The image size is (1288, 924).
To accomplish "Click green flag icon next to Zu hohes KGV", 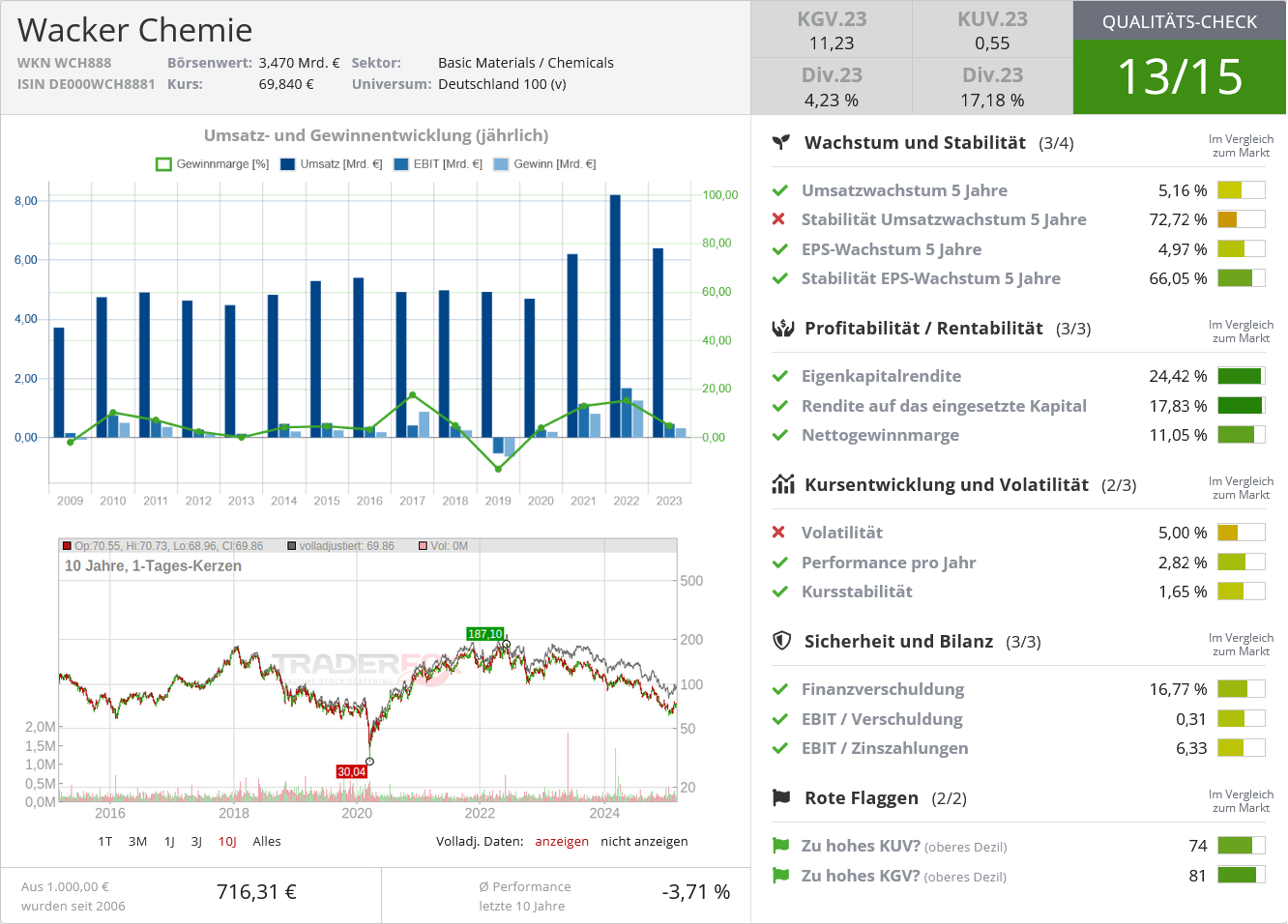I will [780, 876].
